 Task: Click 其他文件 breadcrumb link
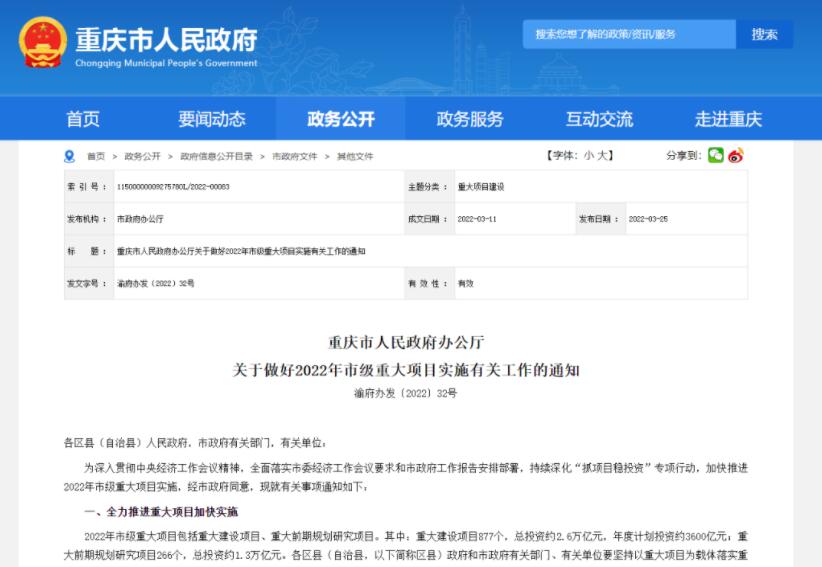click(x=355, y=157)
